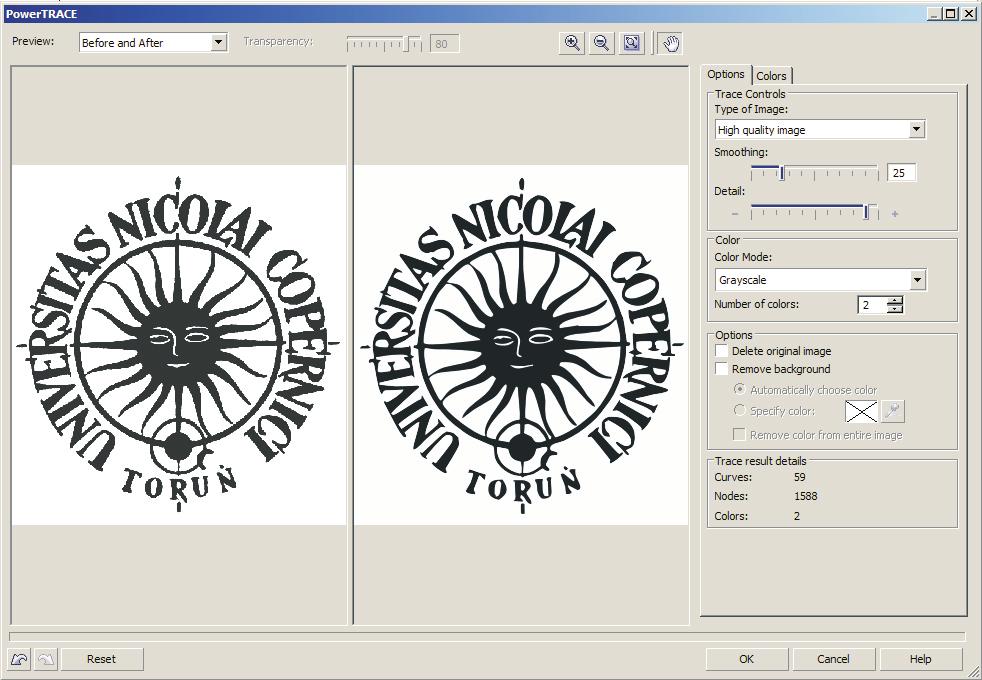Switch to the Colors tab
982x680 pixels.
point(771,76)
